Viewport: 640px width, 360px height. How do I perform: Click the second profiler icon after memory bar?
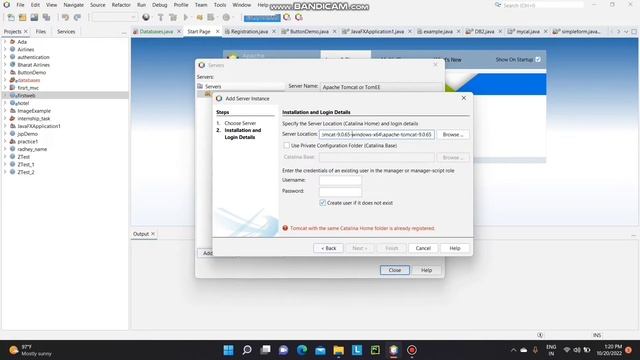pos(299,18)
